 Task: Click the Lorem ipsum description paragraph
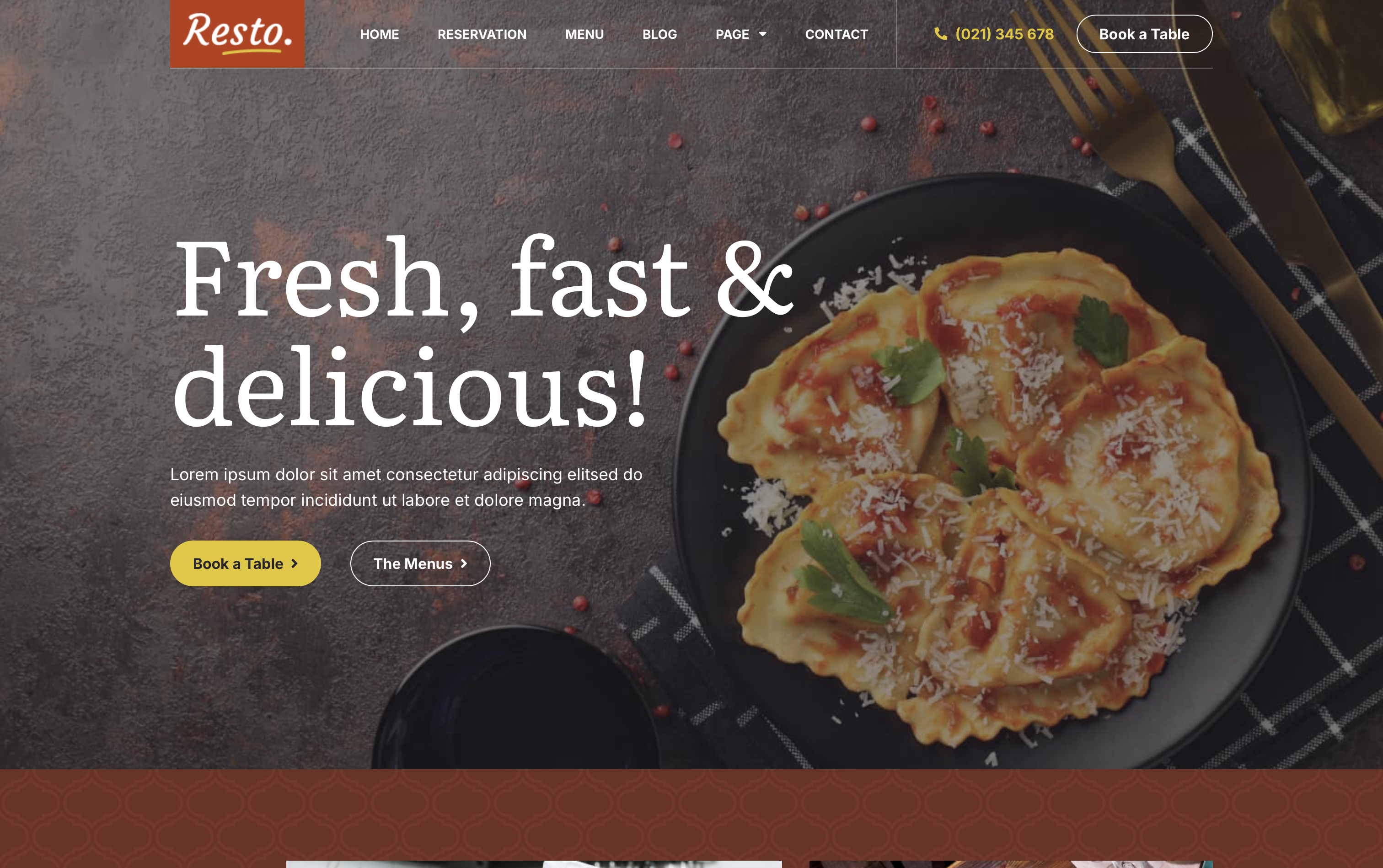coord(406,487)
